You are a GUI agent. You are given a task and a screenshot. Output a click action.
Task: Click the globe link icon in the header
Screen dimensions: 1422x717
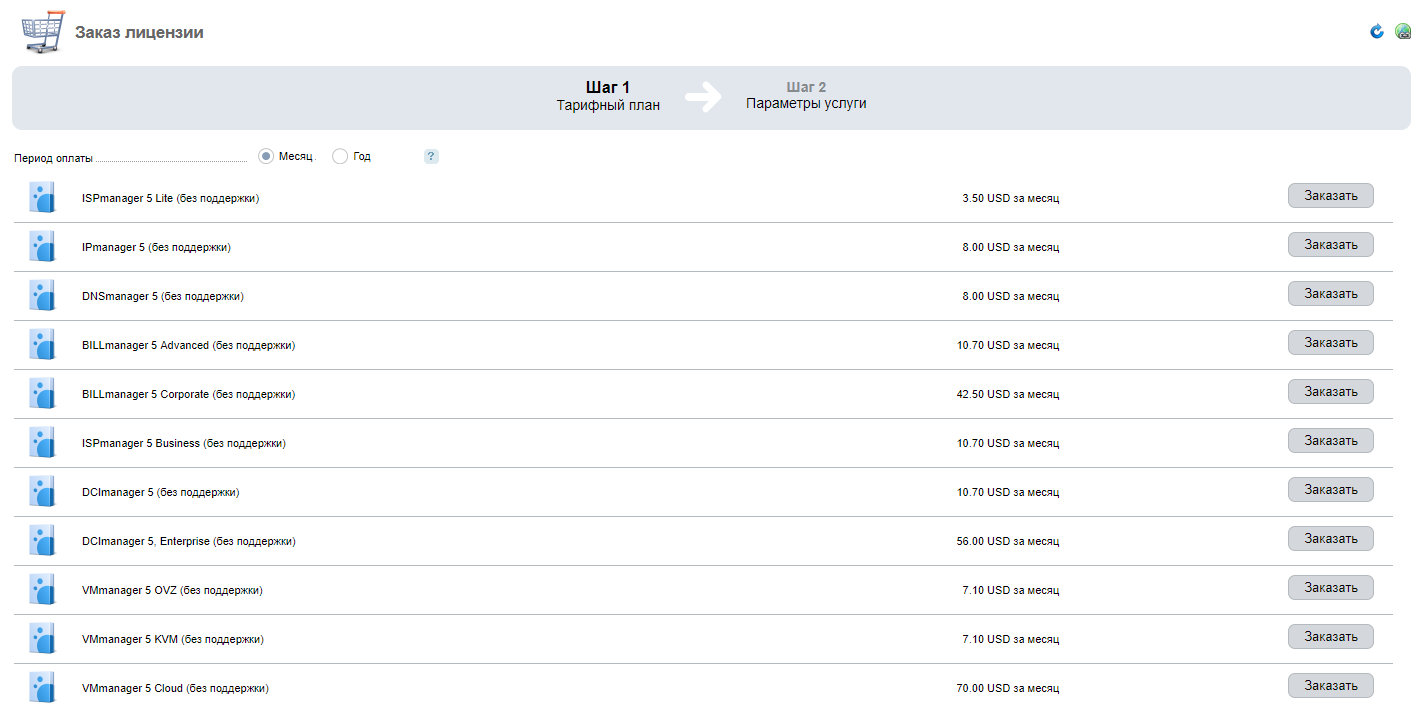pyautogui.click(x=1403, y=32)
